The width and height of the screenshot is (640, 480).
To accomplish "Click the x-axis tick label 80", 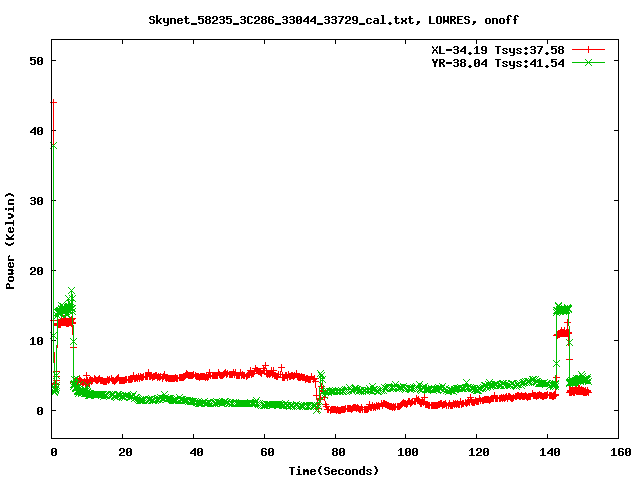I will pyautogui.click(x=338, y=452).
